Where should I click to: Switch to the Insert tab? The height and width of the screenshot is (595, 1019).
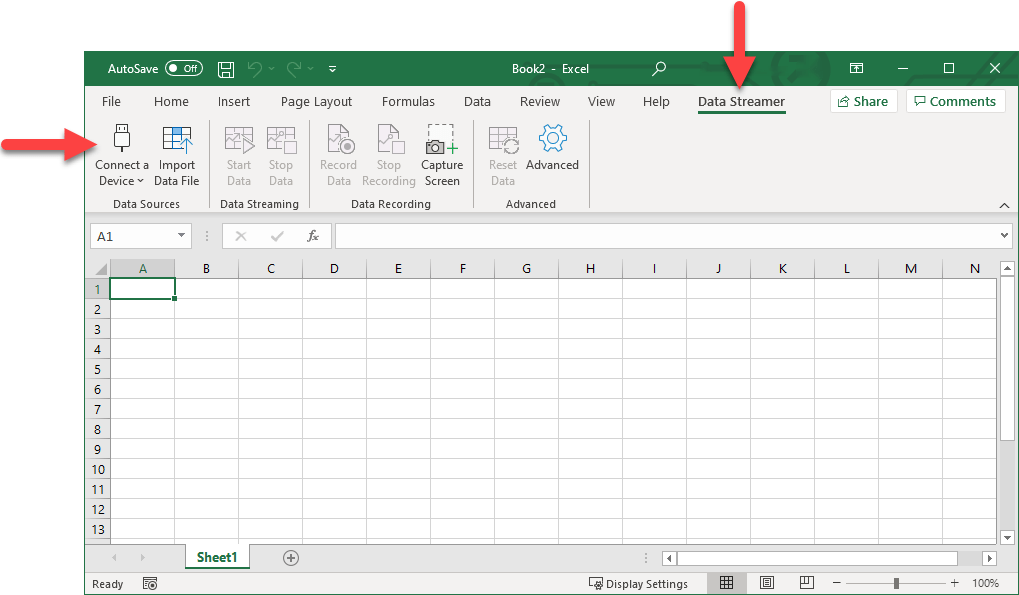click(234, 101)
